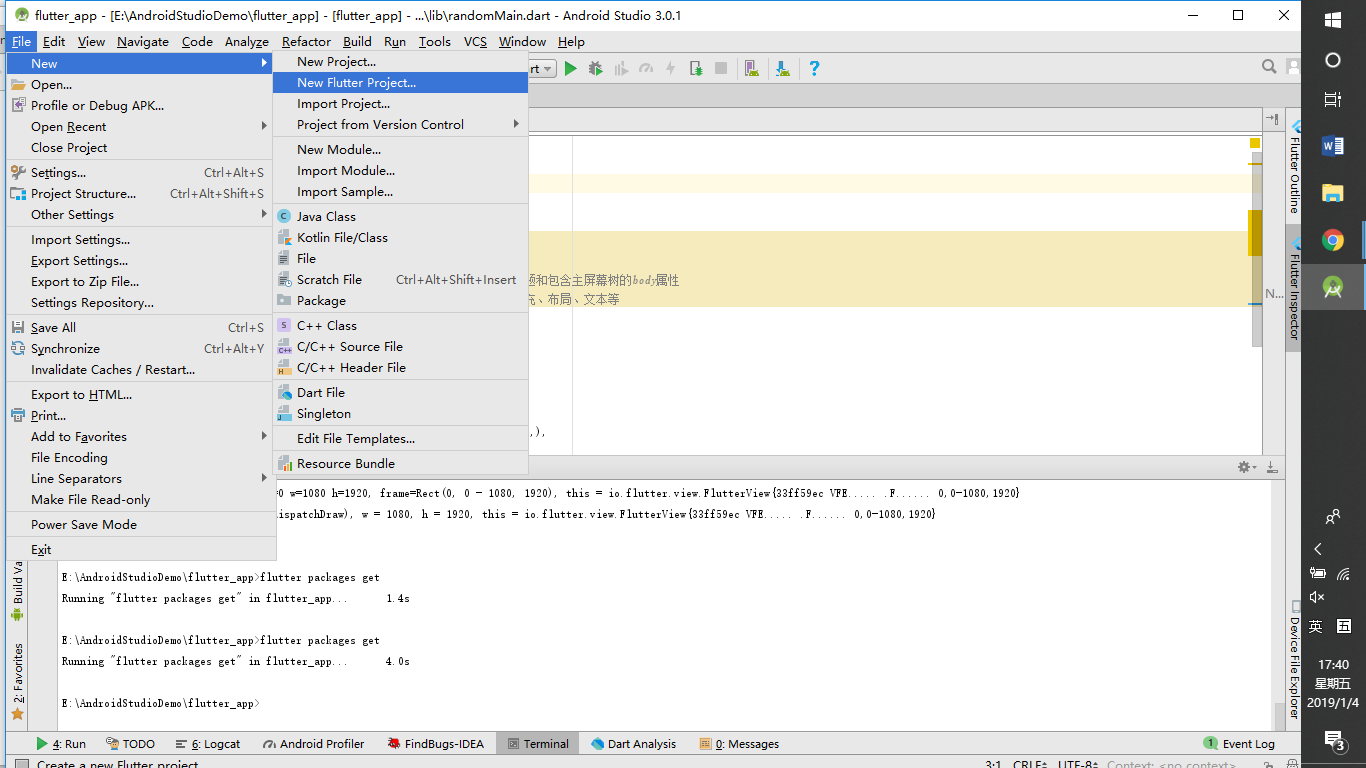Click Project Structure... in File menu
Viewport: 1366px width, 768px height.
[x=141, y=193]
